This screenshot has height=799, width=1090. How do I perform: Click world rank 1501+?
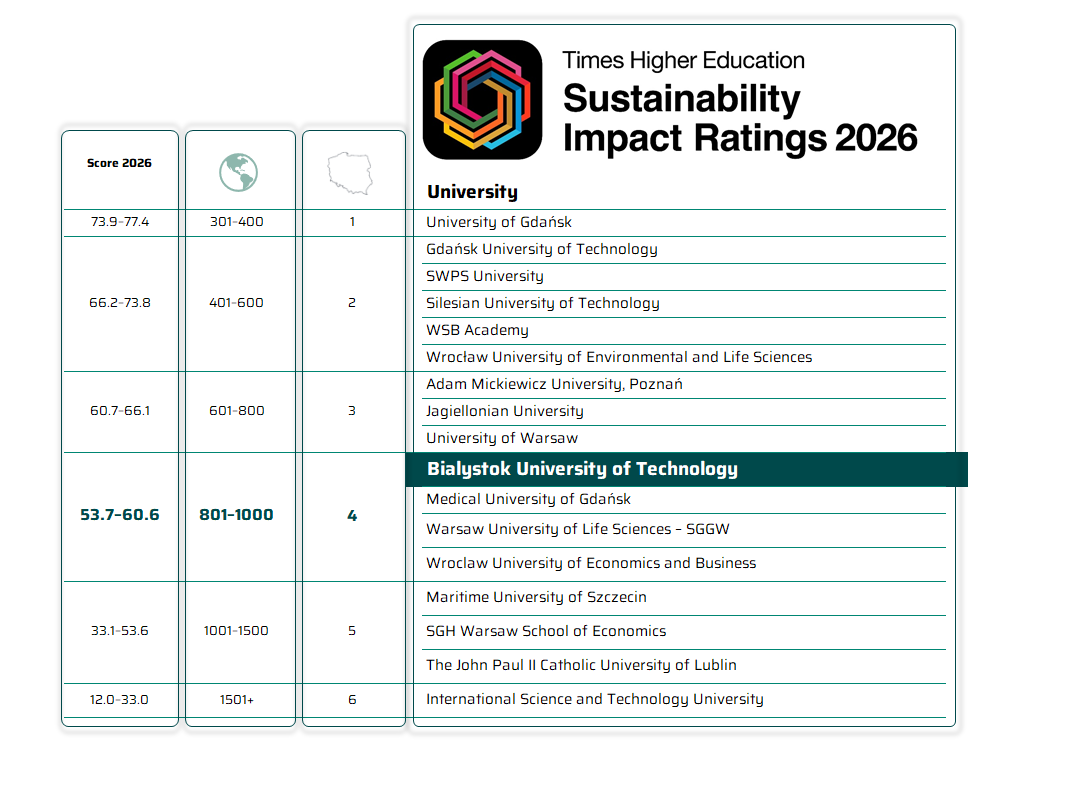click(236, 700)
